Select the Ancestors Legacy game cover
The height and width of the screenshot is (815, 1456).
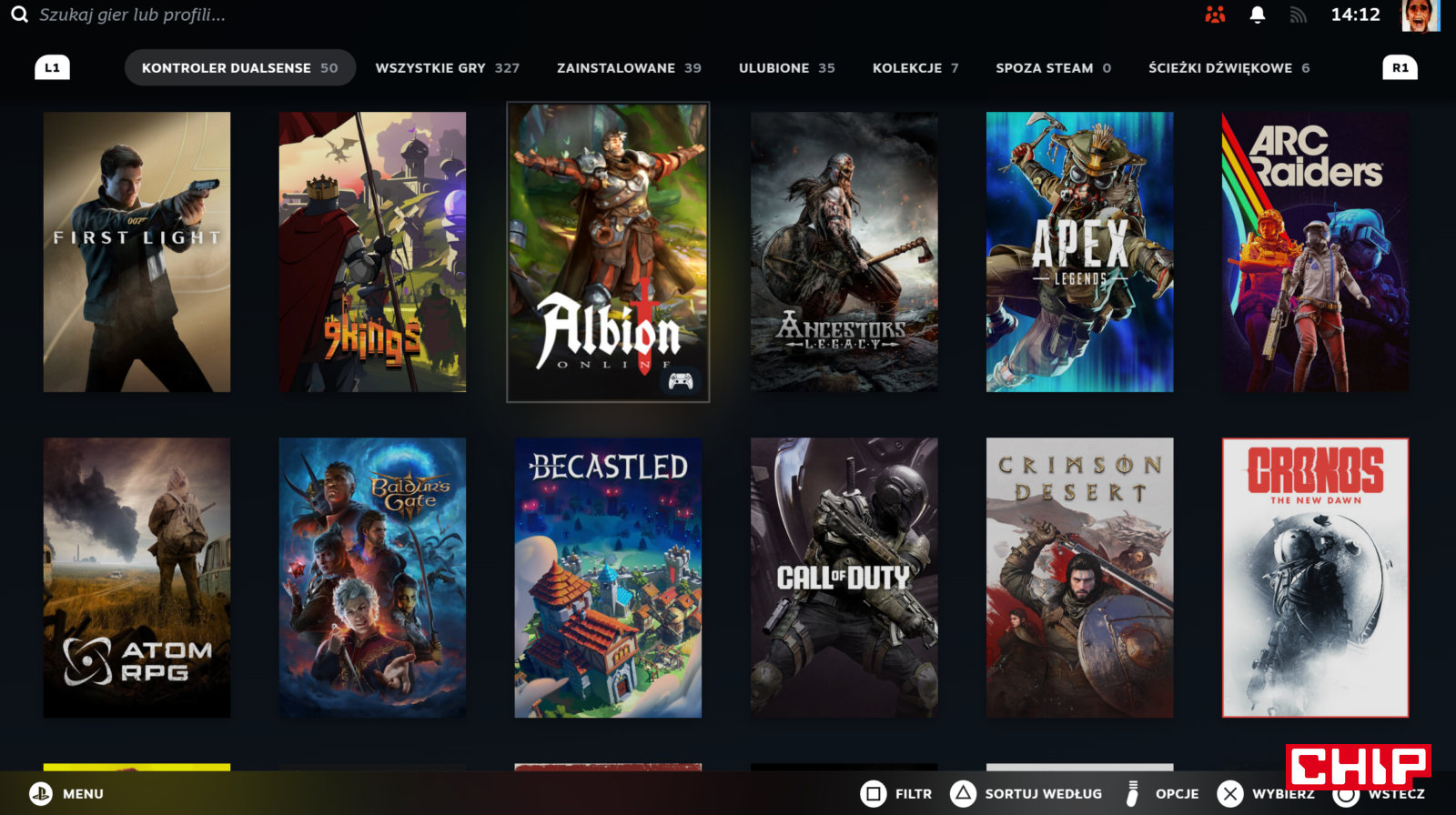point(844,252)
